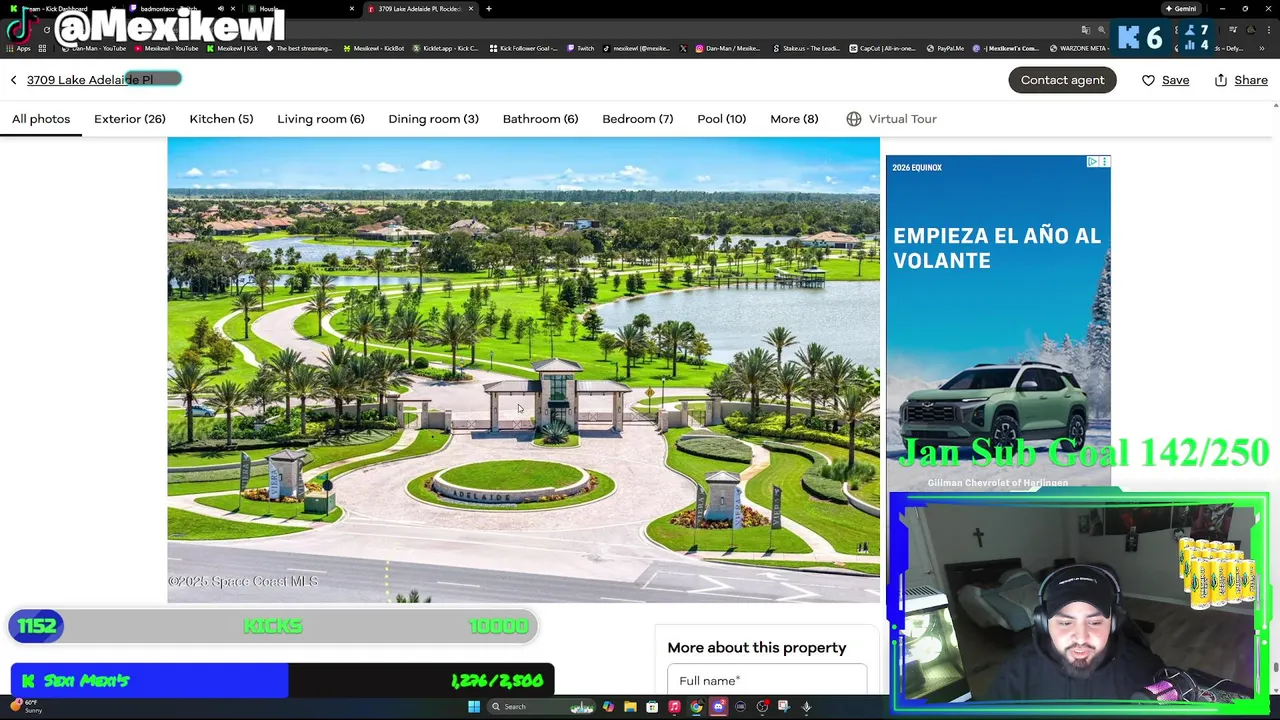The width and height of the screenshot is (1280, 720).
Task: Close the 3709 Lake Adelaide Pl tab
Action: 470,9
